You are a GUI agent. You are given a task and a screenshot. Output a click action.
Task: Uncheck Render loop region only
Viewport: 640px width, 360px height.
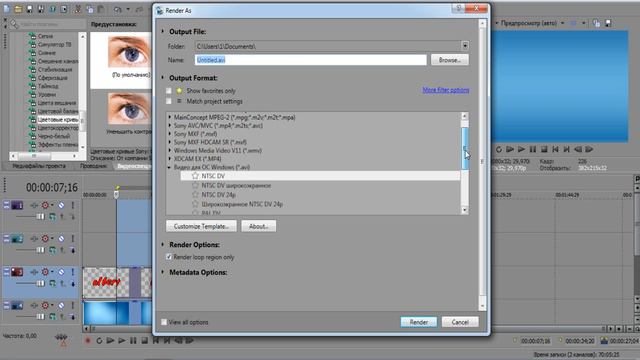click(x=169, y=257)
